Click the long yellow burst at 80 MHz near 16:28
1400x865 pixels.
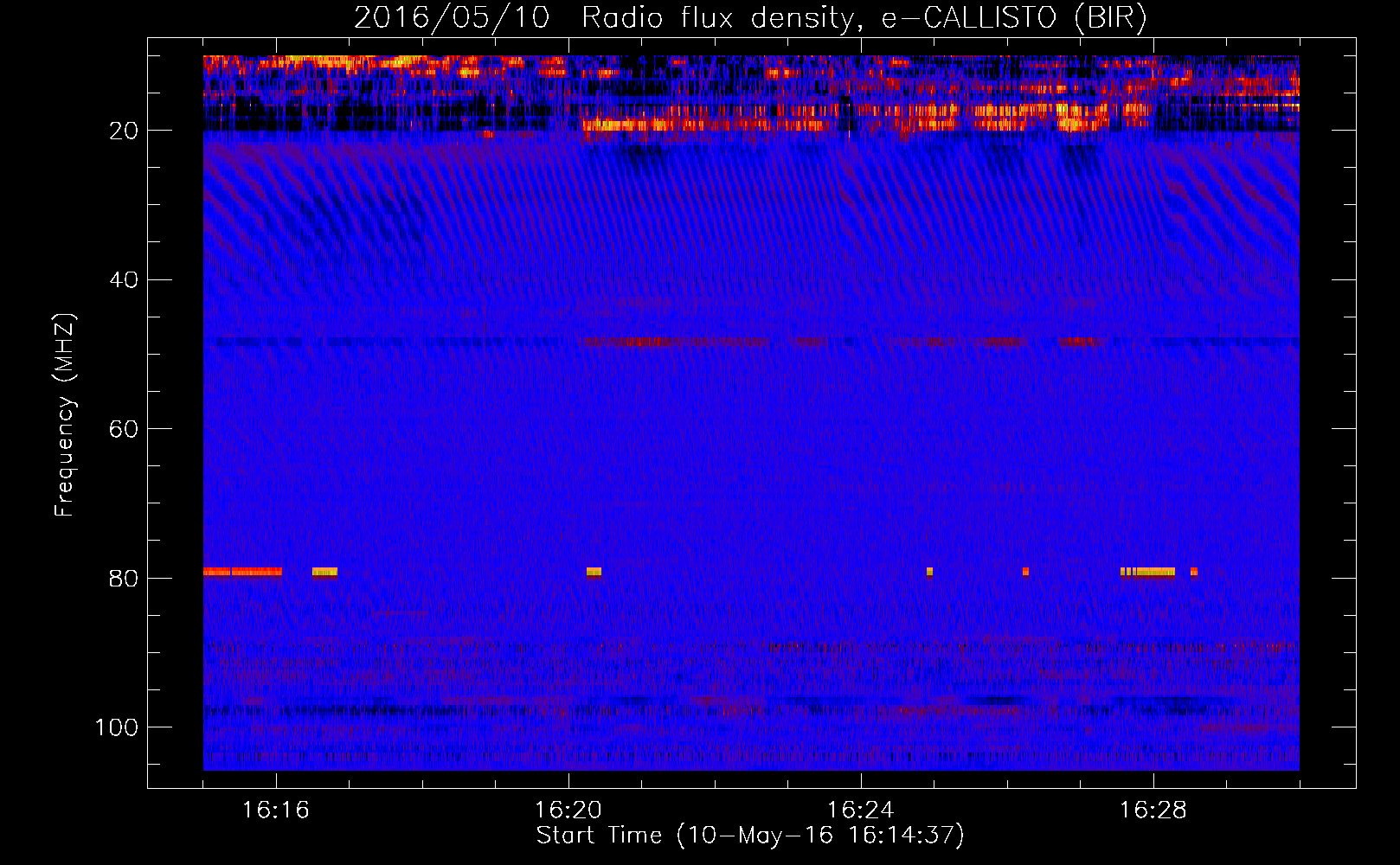[x=1148, y=572]
